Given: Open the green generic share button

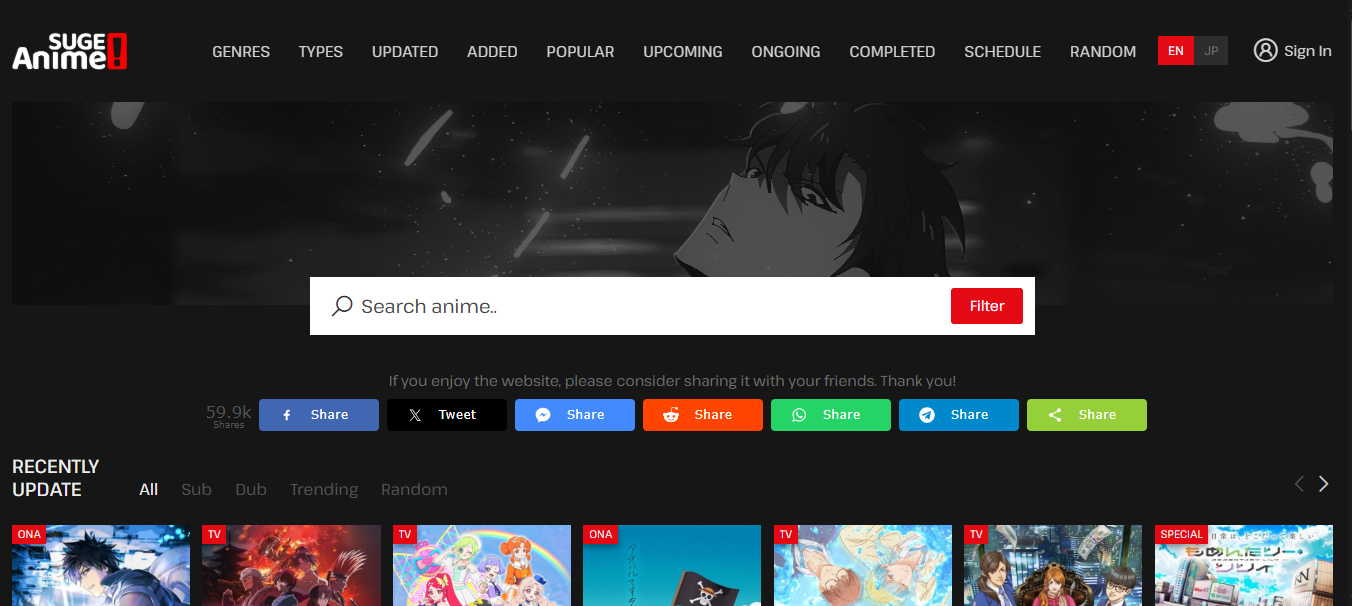Looking at the screenshot, I should pyautogui.click(x=1086, y=415).
